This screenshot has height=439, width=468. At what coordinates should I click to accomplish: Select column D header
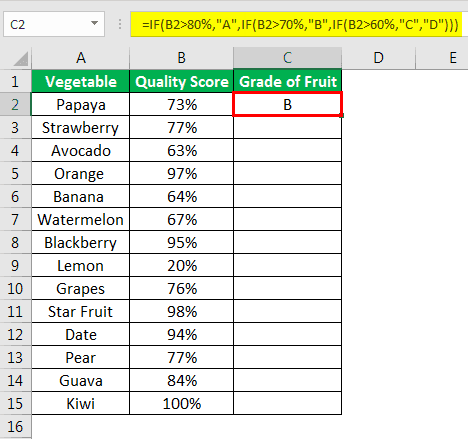tap(378, 58)
